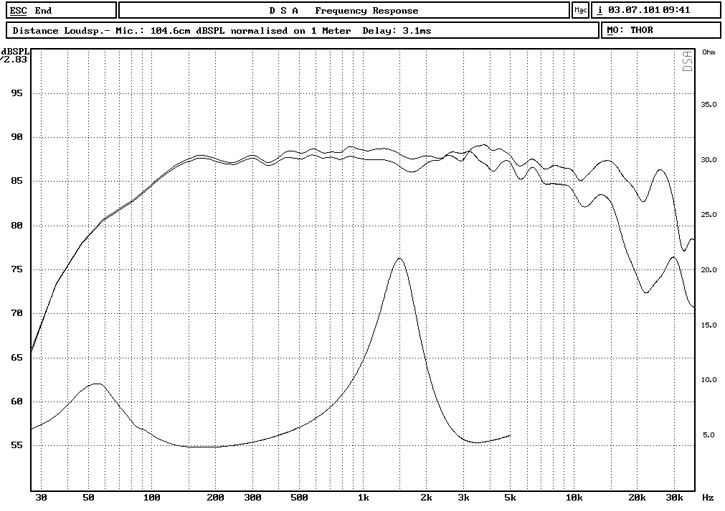Click the 20k label on the frequency axis
The image size is (725, 511).
[637, 498]
